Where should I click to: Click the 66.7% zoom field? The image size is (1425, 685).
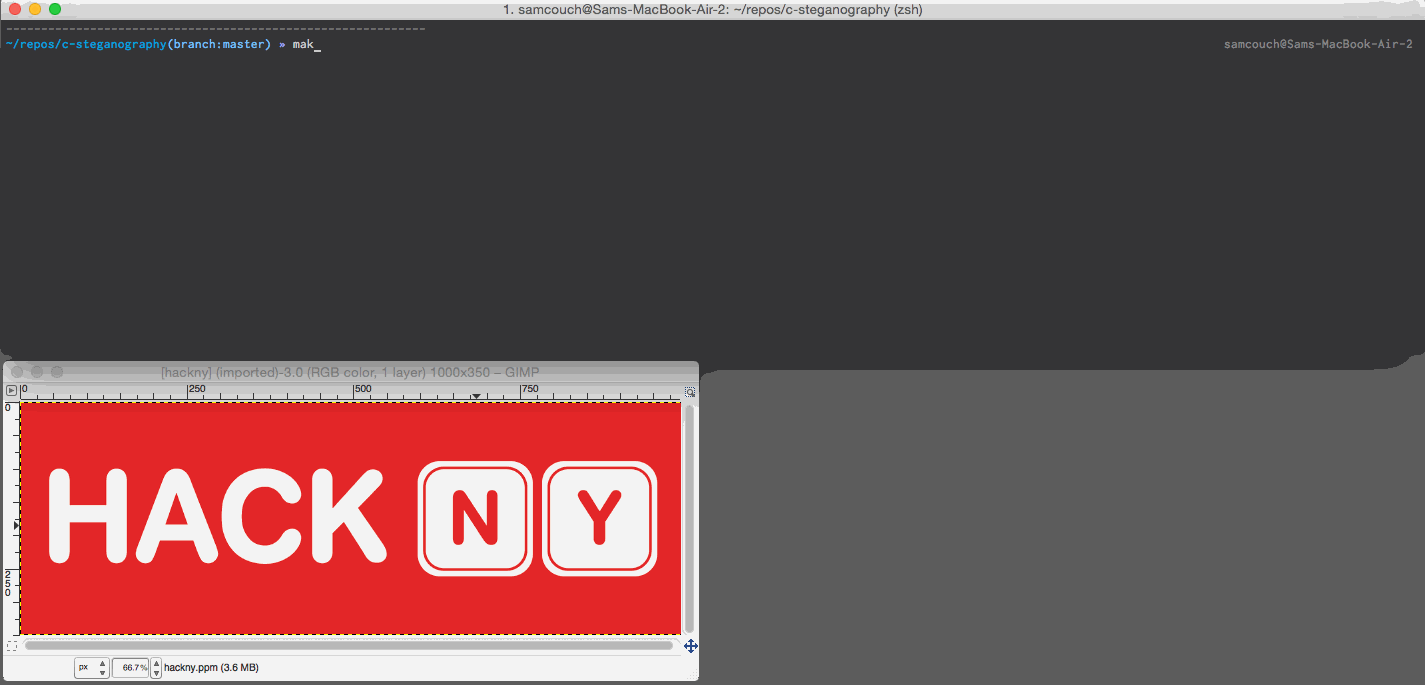[x=131, y=667]
